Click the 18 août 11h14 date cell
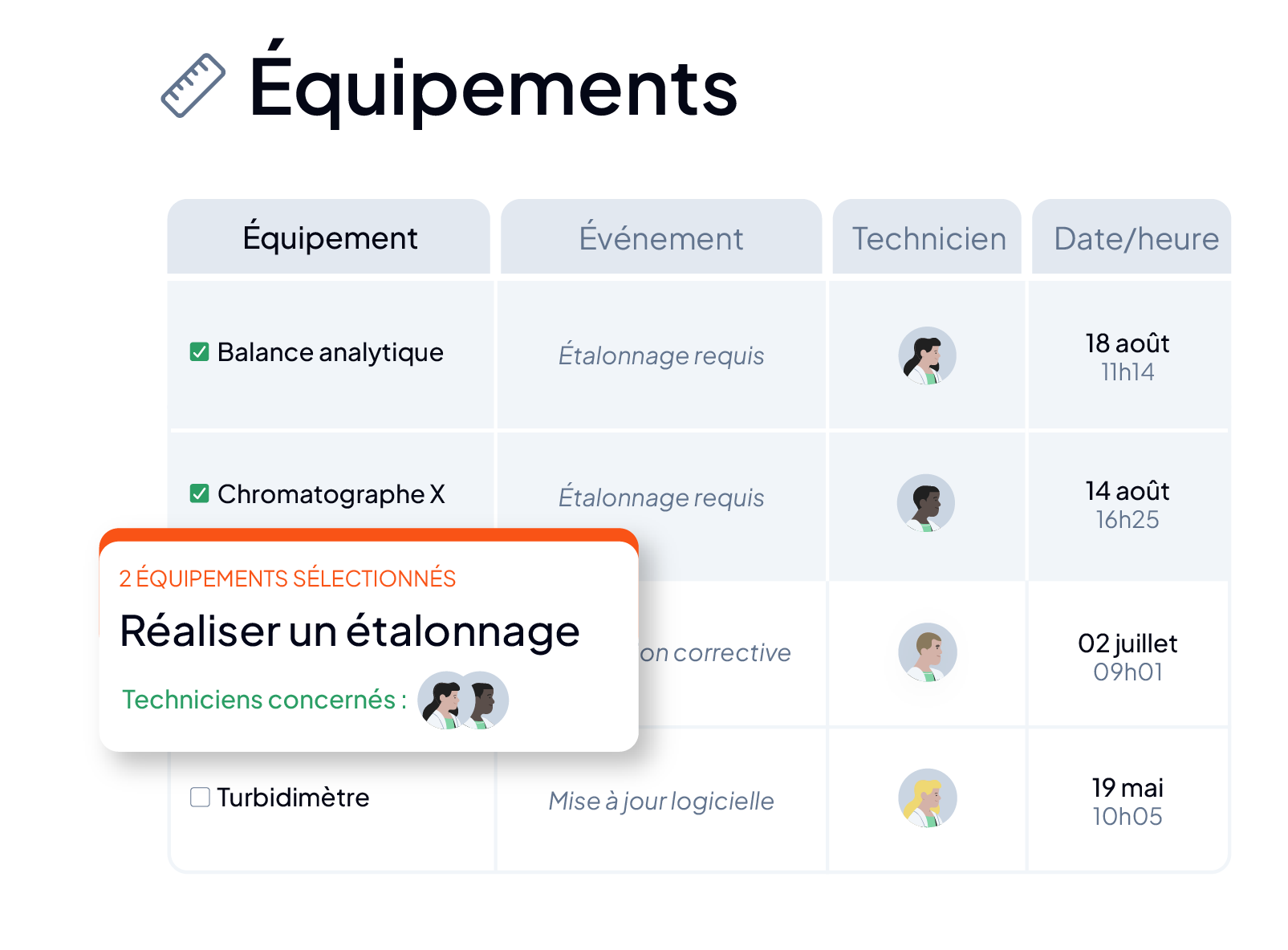This screenshot has width=1288, height=950. pyautogui.click(x=1128, y=357)
